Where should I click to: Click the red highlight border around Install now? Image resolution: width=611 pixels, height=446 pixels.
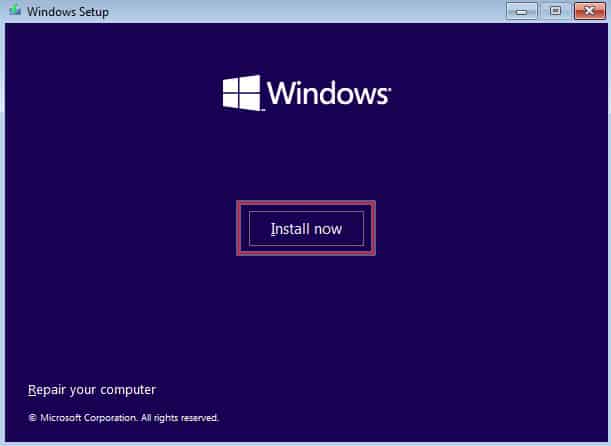[306, 203]
